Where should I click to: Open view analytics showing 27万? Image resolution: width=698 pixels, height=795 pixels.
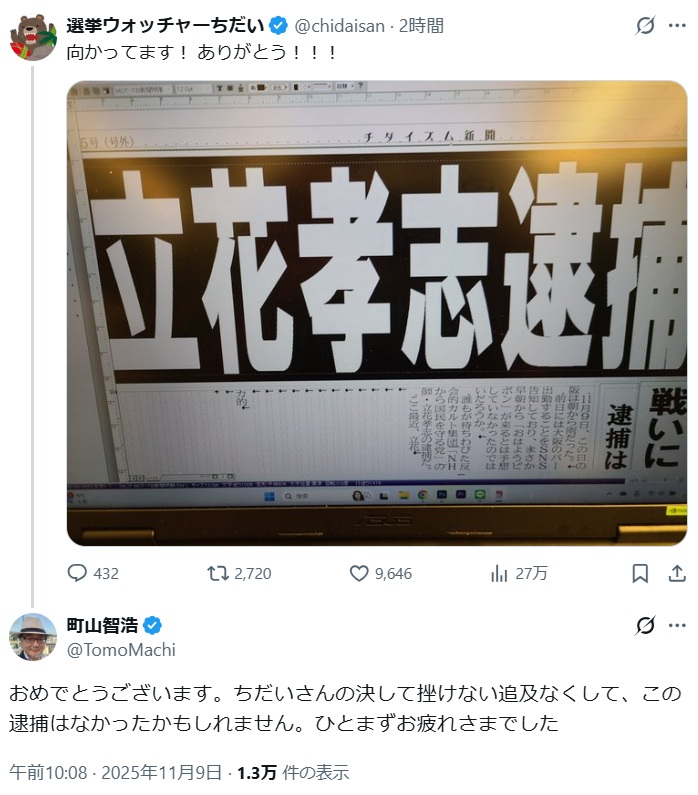click(499, 573)
